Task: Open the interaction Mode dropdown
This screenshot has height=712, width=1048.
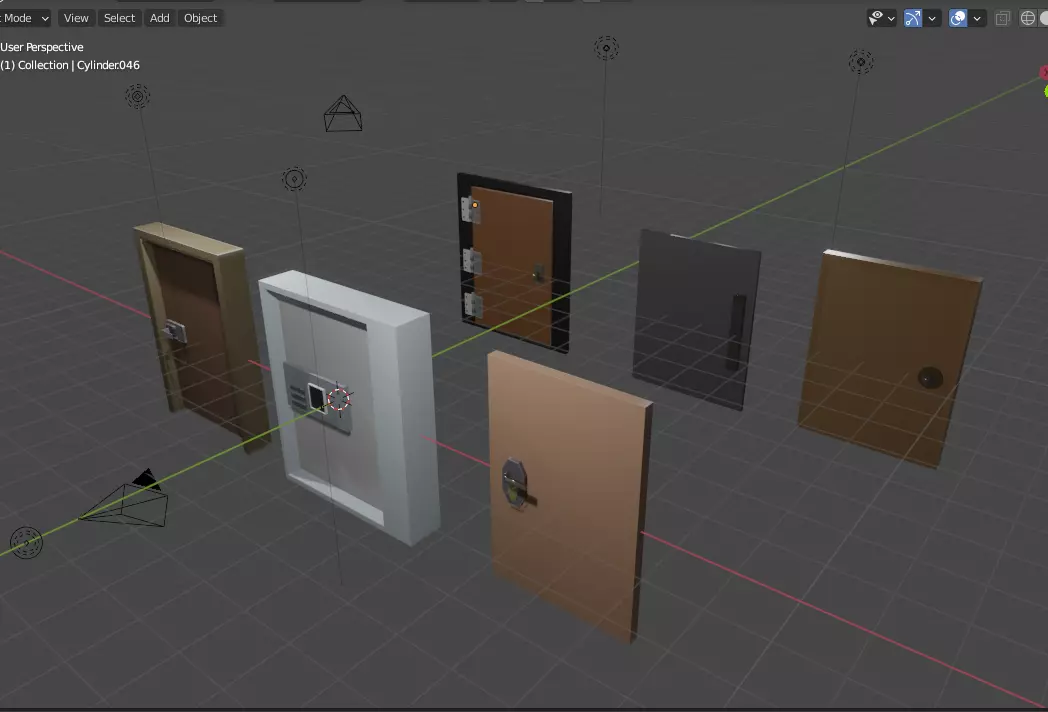Action: coord(25,18)
